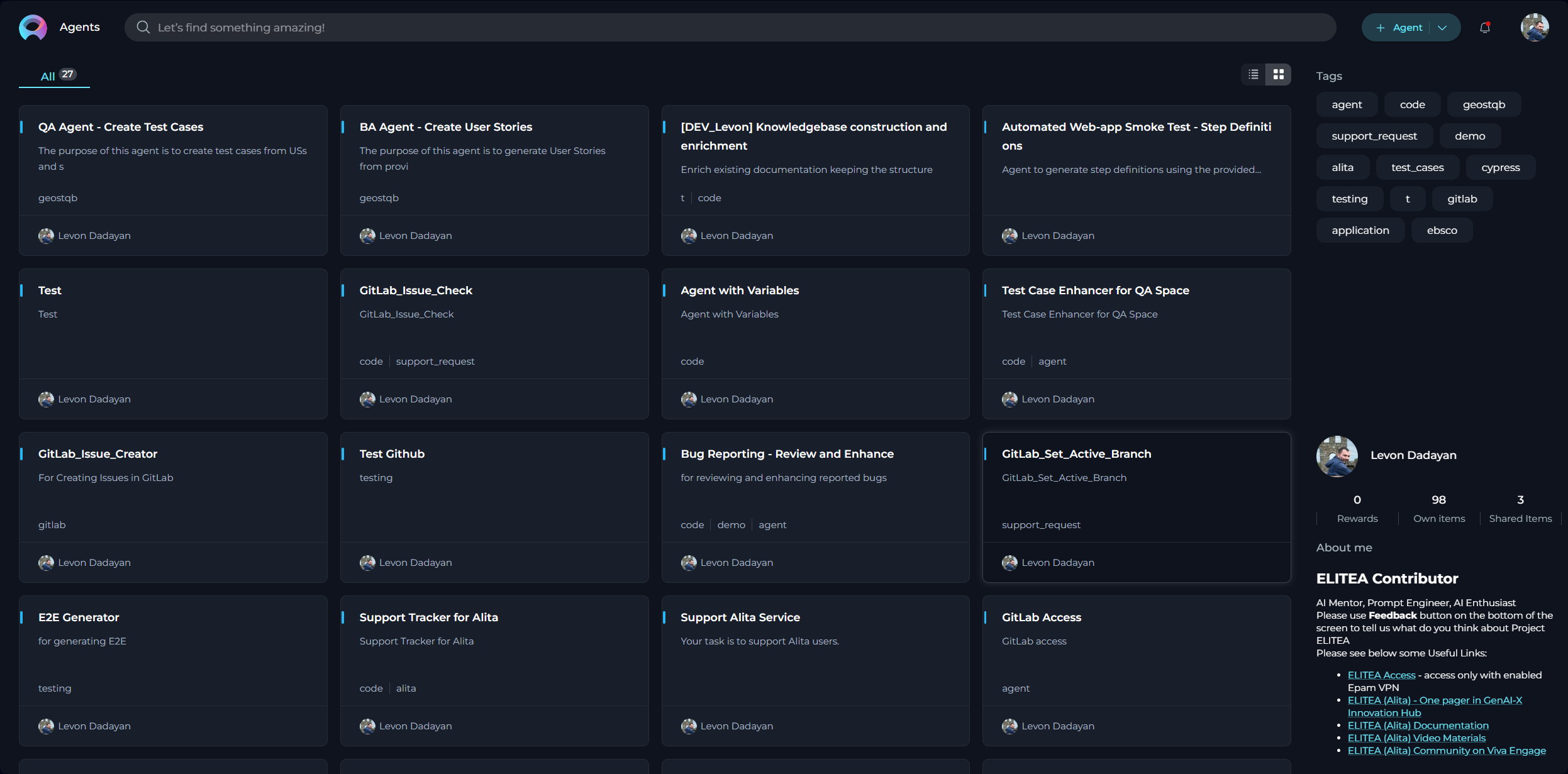Filter by the cypress tag

click(x=1500, y=168)
